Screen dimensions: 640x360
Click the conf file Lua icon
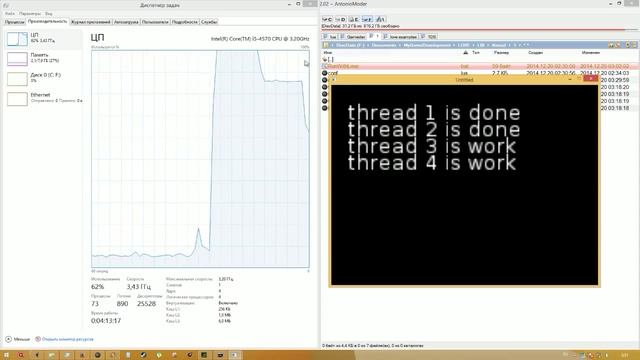tap(325, 73)
